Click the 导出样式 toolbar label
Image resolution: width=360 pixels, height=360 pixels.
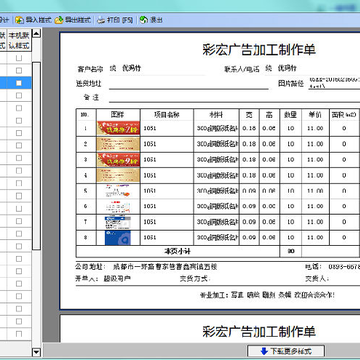click(78, 20)
